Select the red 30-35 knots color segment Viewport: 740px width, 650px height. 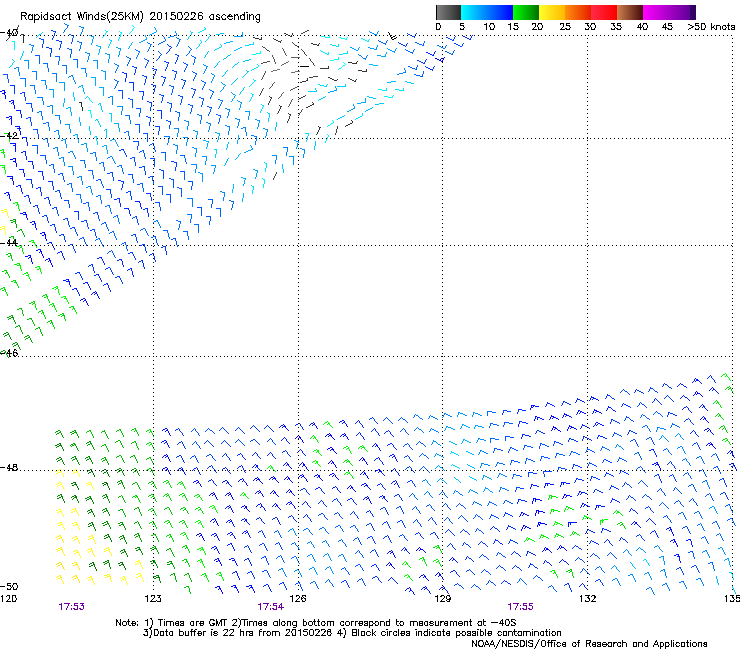click(604, 12)
